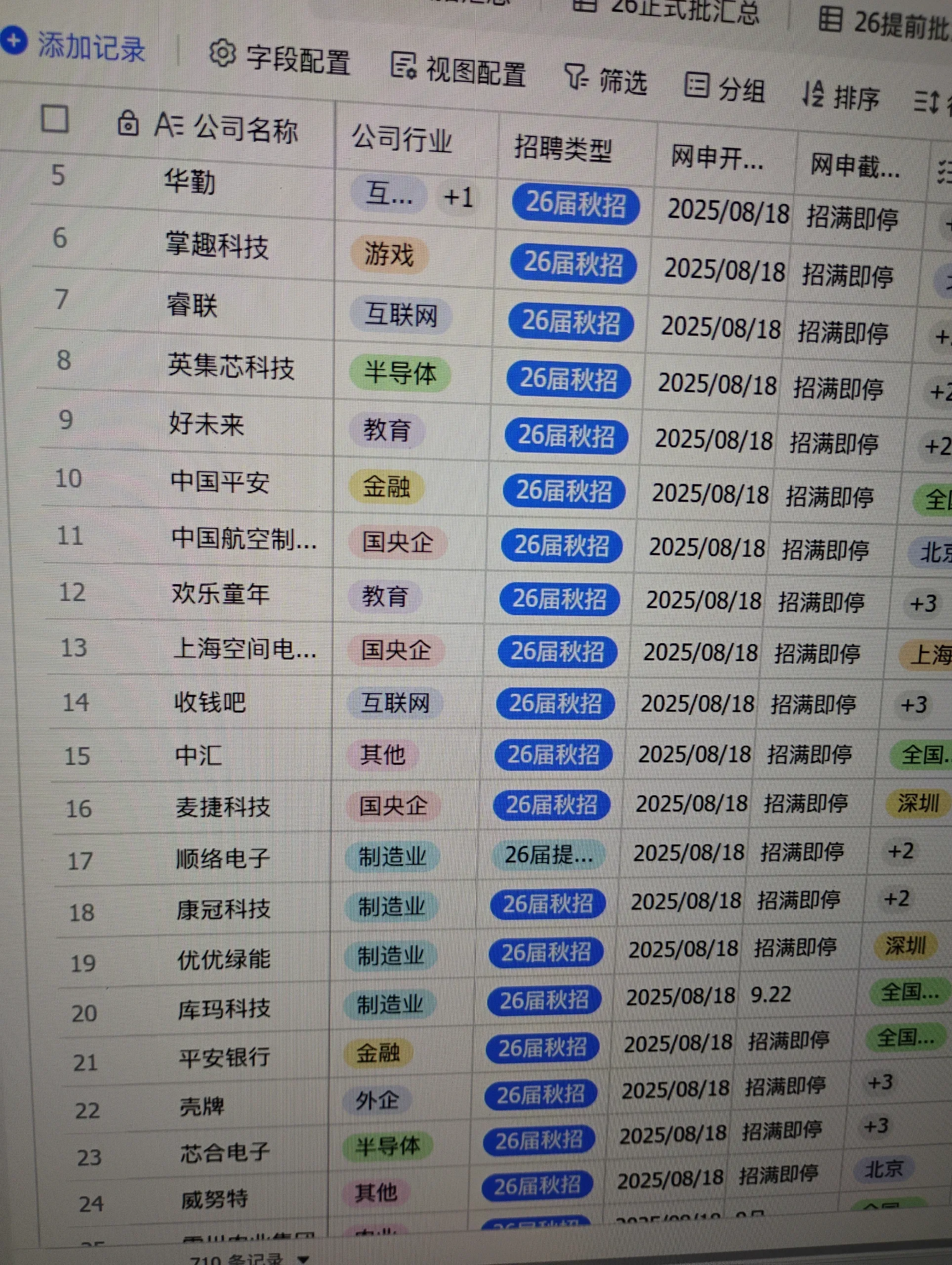This screenshot has width=952, height=1265.
Task: Click the sort (排序) icon
Action: [x=813, y=94]
